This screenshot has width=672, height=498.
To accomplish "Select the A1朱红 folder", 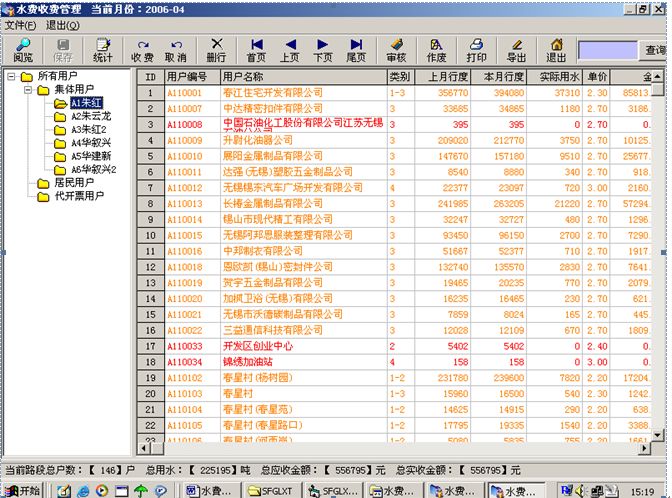I will 87,103.
